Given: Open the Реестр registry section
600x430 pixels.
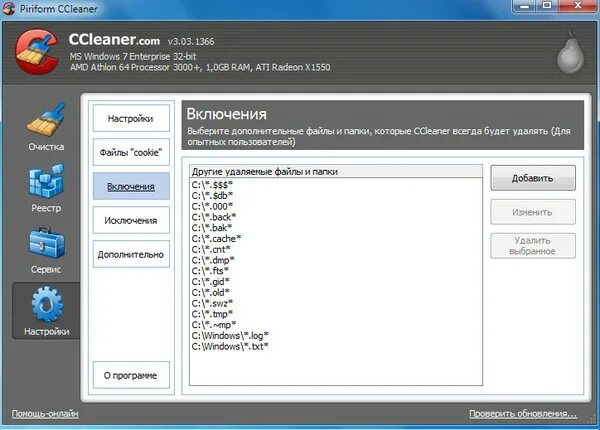Looking at the screenshot, I should [x=46, y=189].
